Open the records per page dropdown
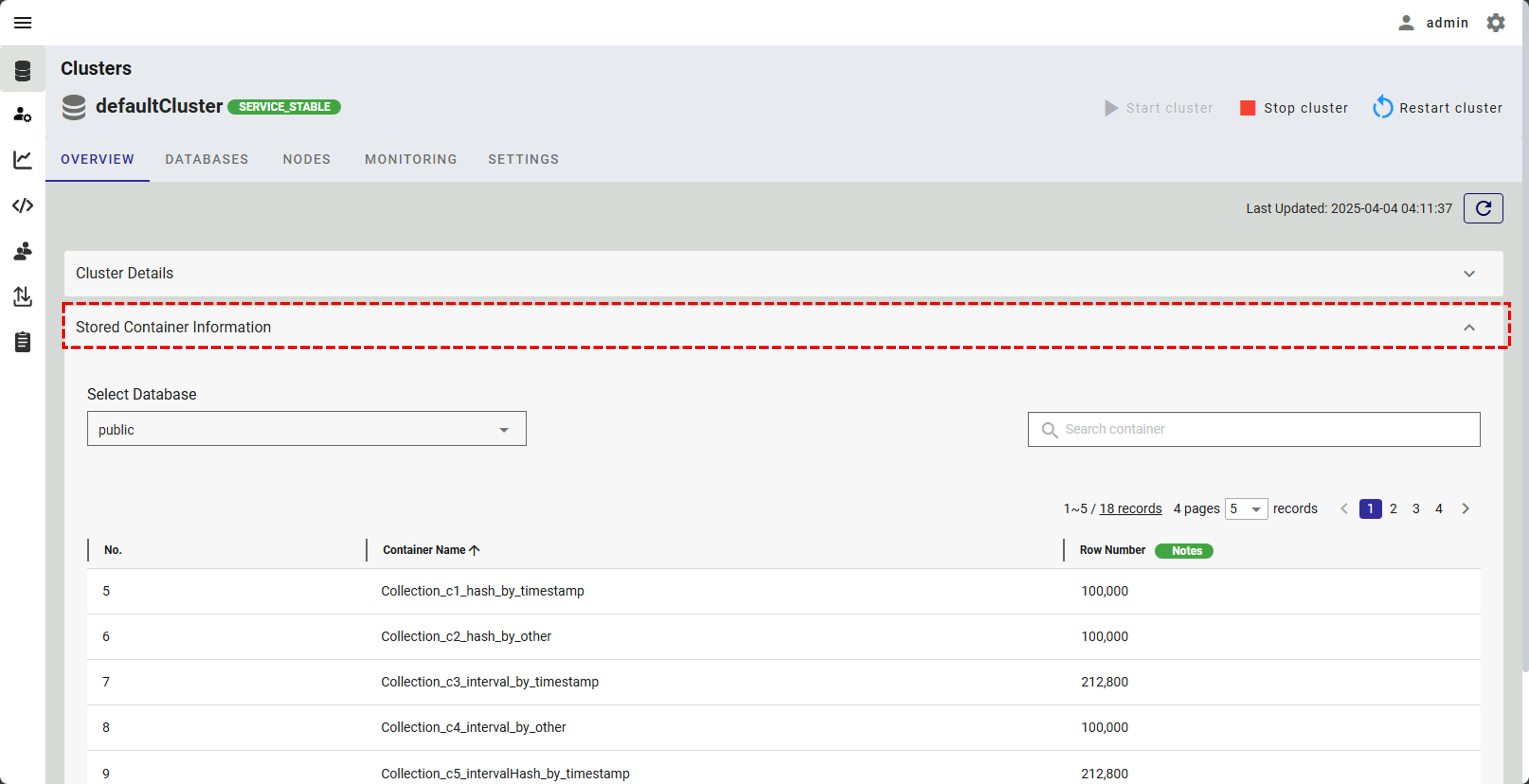Image resolution: width=1529 pixels, height=784 pixels. click(1246, 509)
